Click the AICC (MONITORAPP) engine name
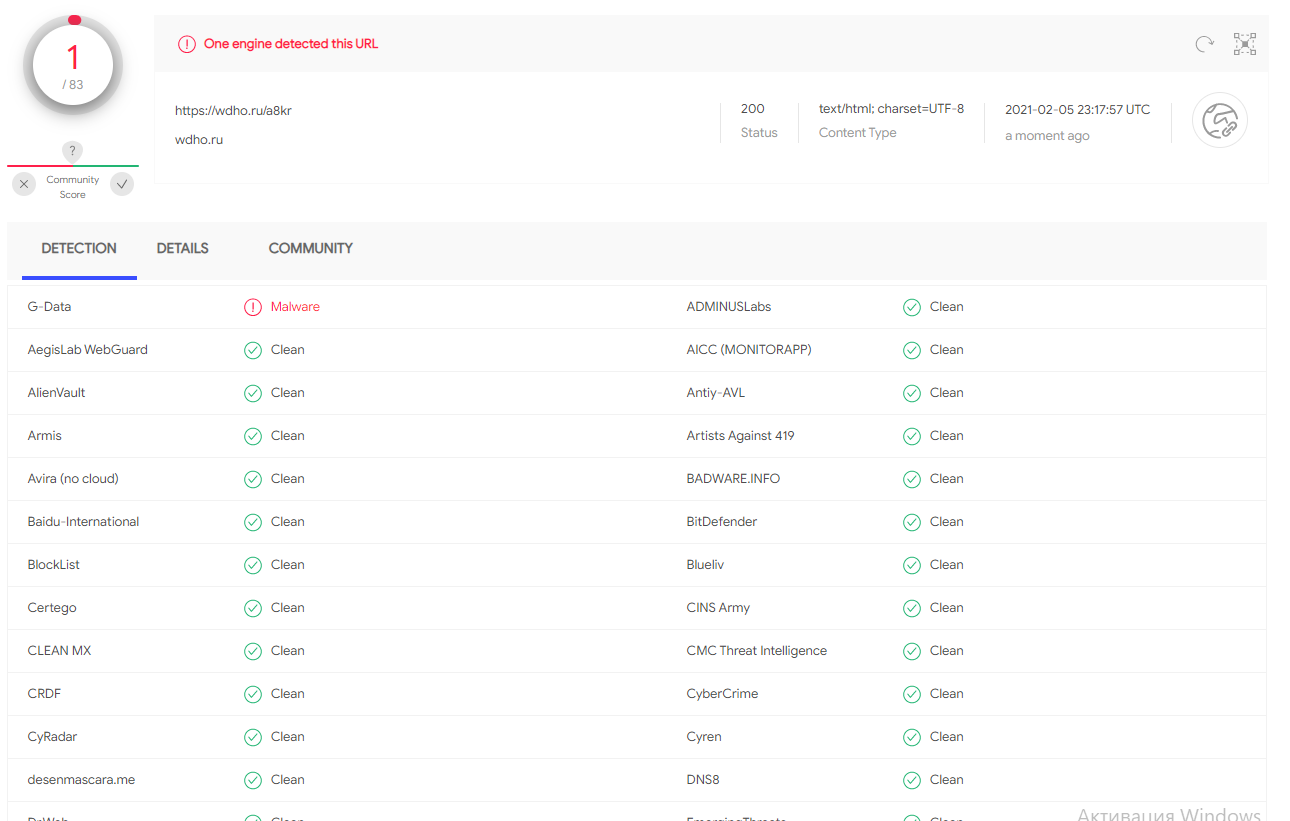This screenshot has height=821, width=1290. point(749,350)
